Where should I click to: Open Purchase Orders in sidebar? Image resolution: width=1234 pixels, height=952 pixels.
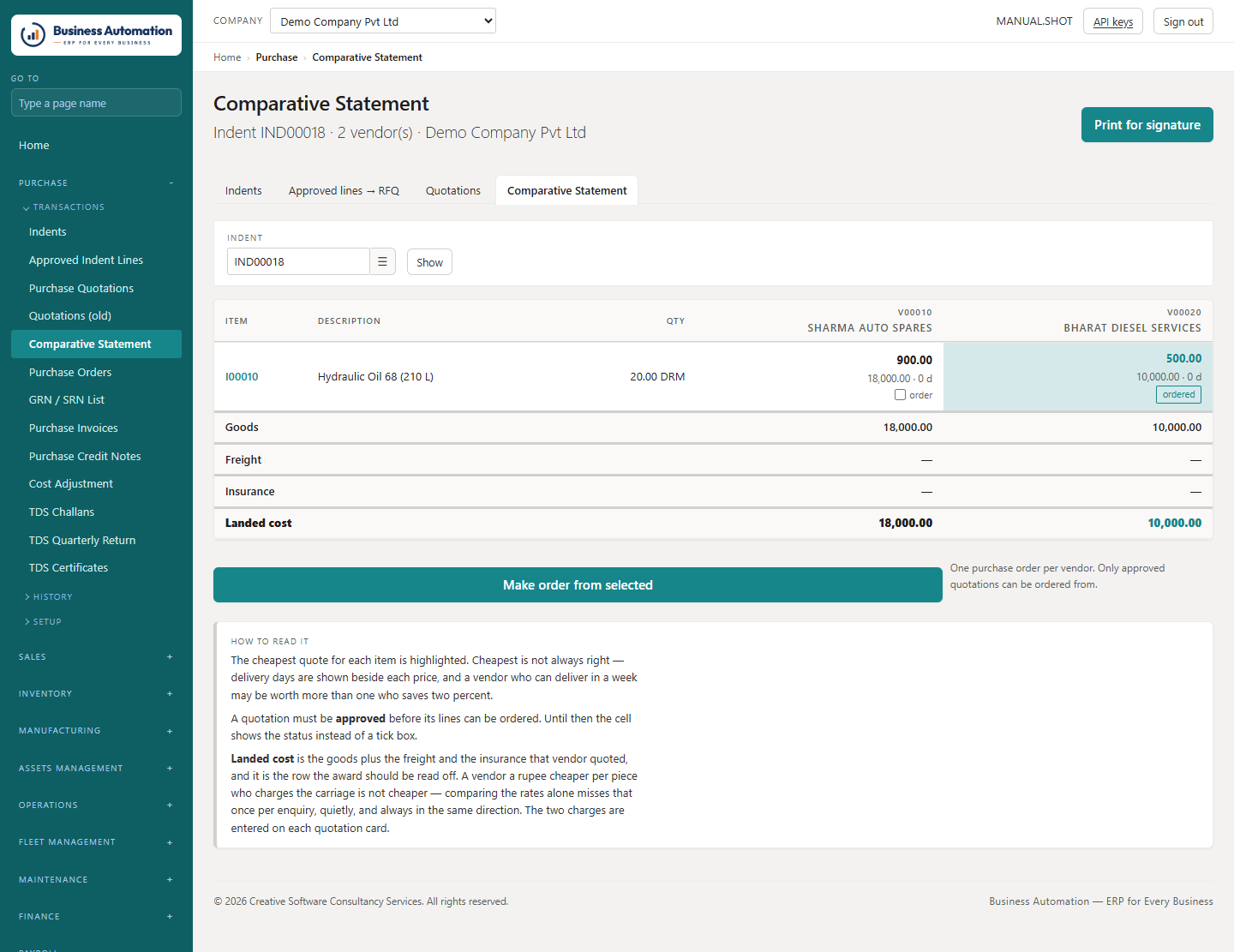point(96,373)
